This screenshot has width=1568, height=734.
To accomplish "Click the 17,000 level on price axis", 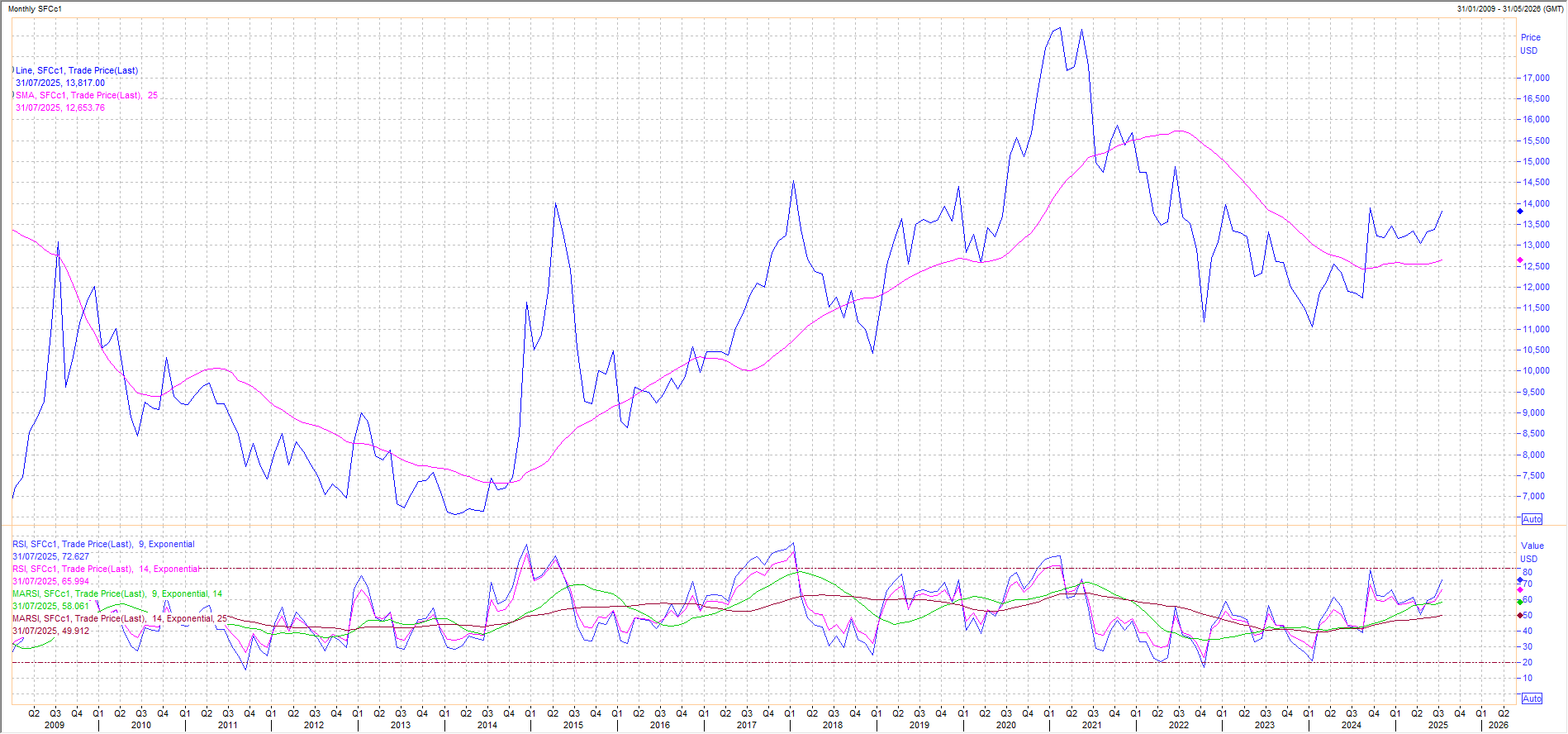I will (1537, 79).
